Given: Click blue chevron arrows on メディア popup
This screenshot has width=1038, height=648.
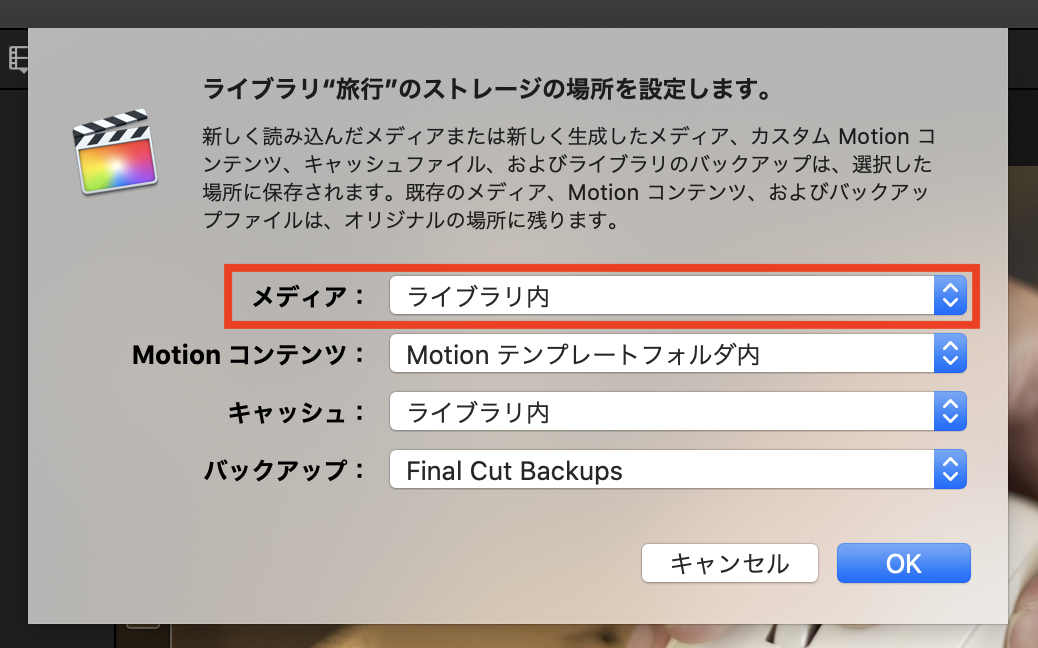Looking at the screenshot, I should coord(950,296).
